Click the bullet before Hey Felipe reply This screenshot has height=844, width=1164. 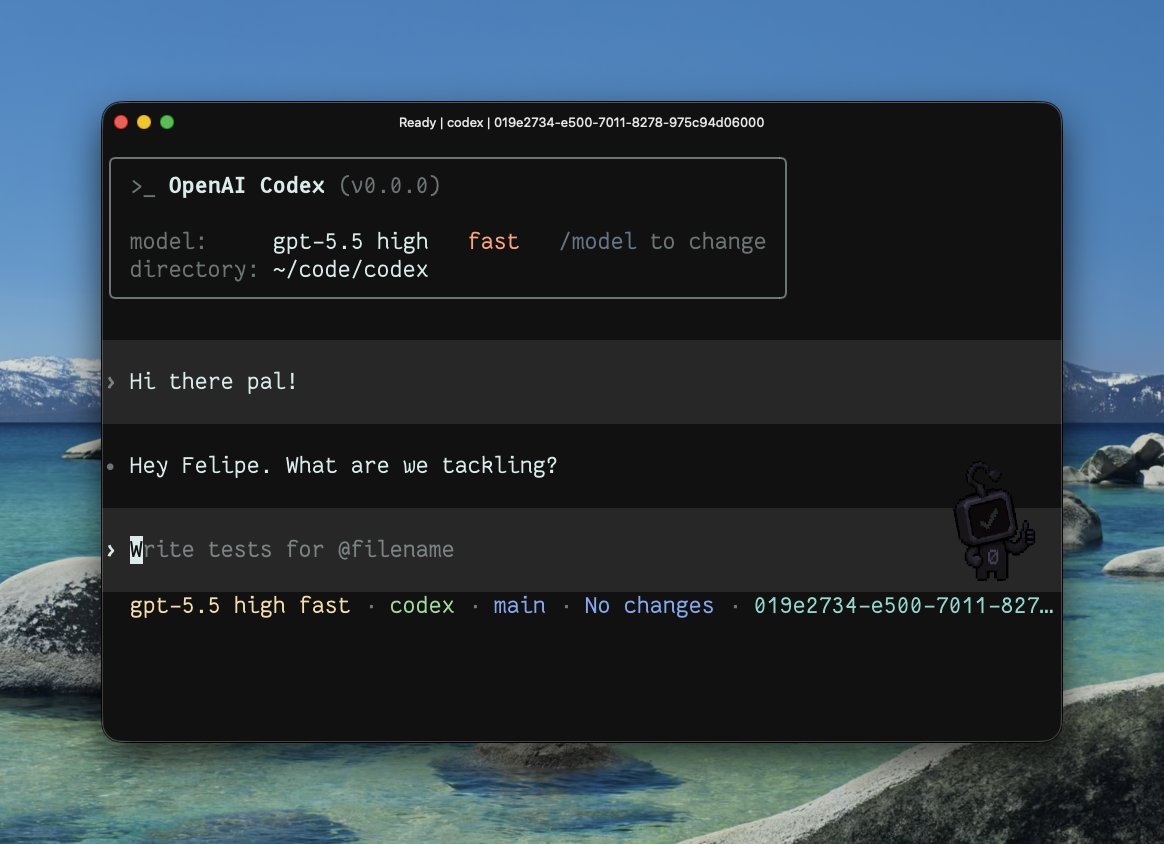pos(111,467)
